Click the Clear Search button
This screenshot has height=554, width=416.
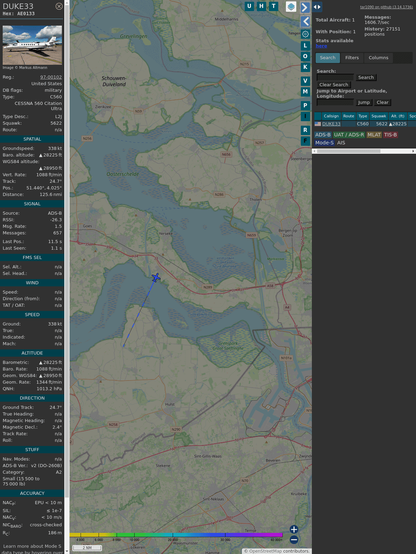(334, 85)
